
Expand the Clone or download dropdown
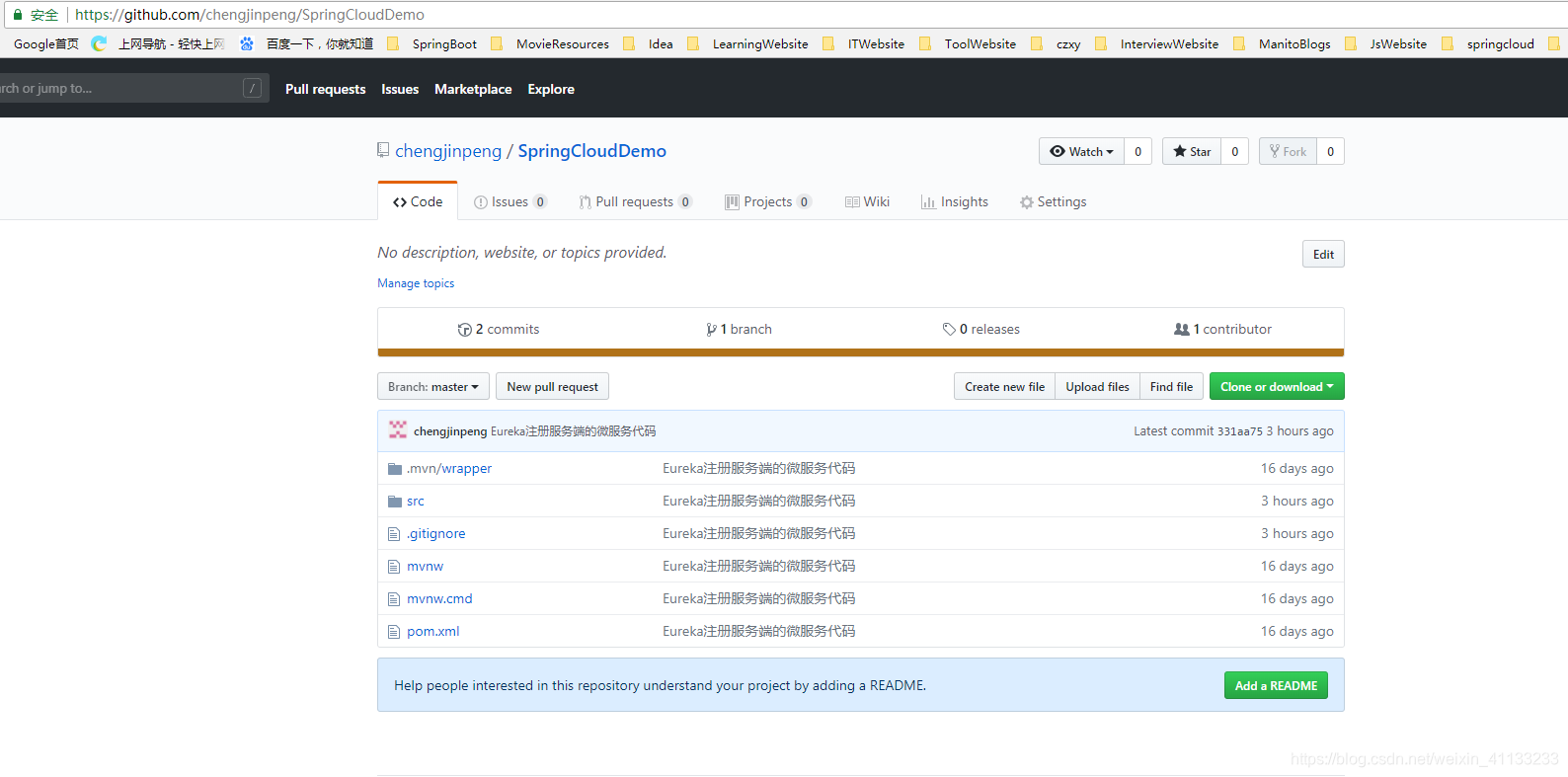1277,386
